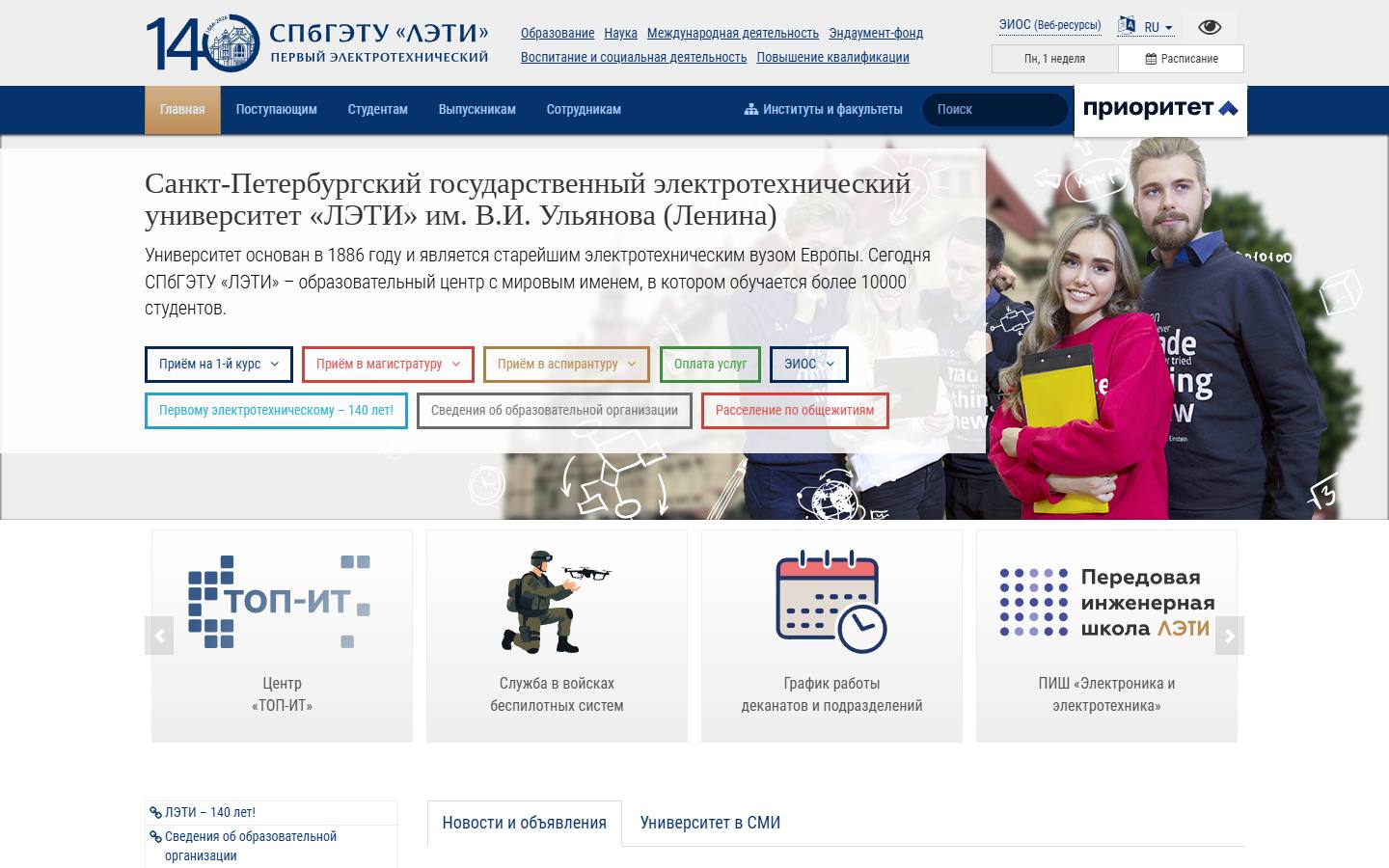This screenshot has height=868, width=1389.
Task: Click the Пн, 1 неделя week indicator
Action: pos(1055,59)
